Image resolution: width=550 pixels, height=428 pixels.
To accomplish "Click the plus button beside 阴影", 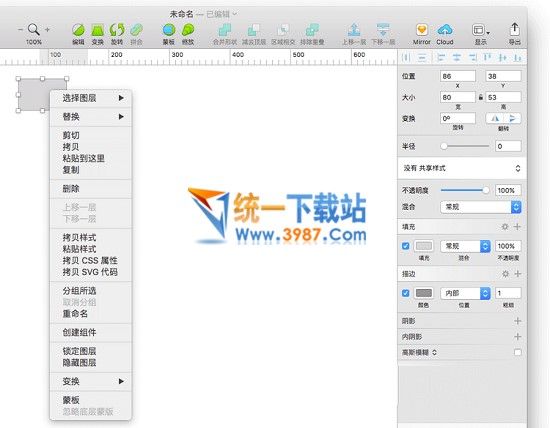I will click(x=517, y=321).
